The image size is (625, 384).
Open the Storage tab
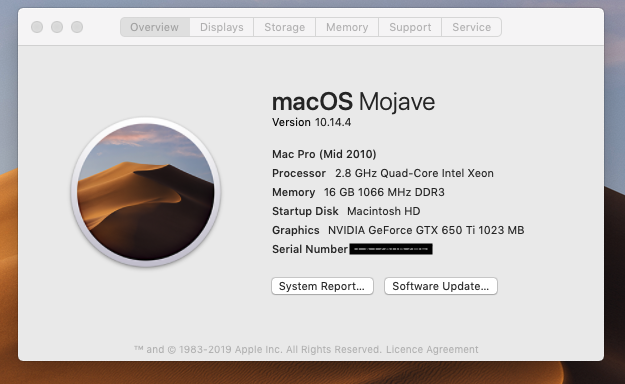click(x=284, y=27)
